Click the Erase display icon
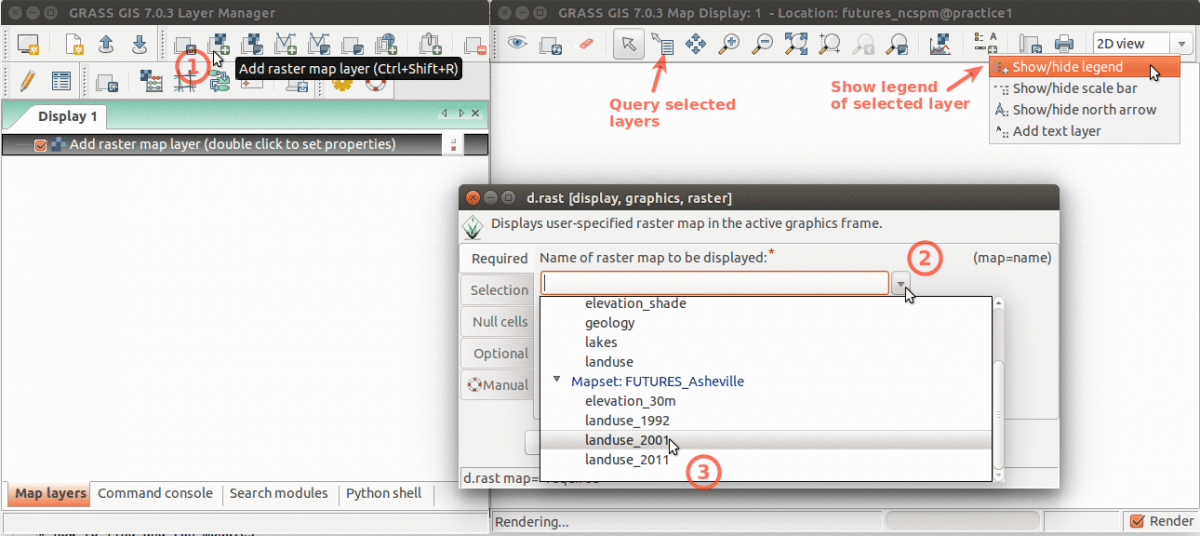Screen dimensions: 1200x536 coord(585,44)
